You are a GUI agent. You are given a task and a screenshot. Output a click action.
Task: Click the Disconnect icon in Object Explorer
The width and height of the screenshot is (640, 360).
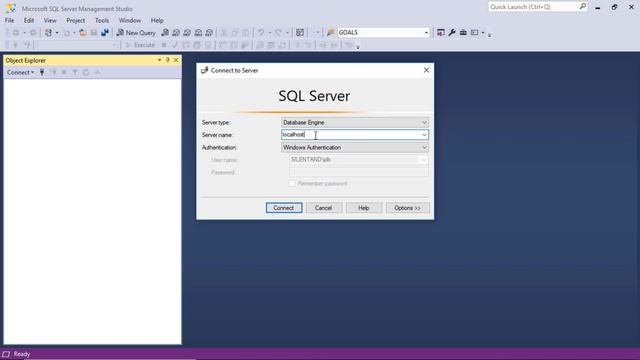tap(53, 72)
